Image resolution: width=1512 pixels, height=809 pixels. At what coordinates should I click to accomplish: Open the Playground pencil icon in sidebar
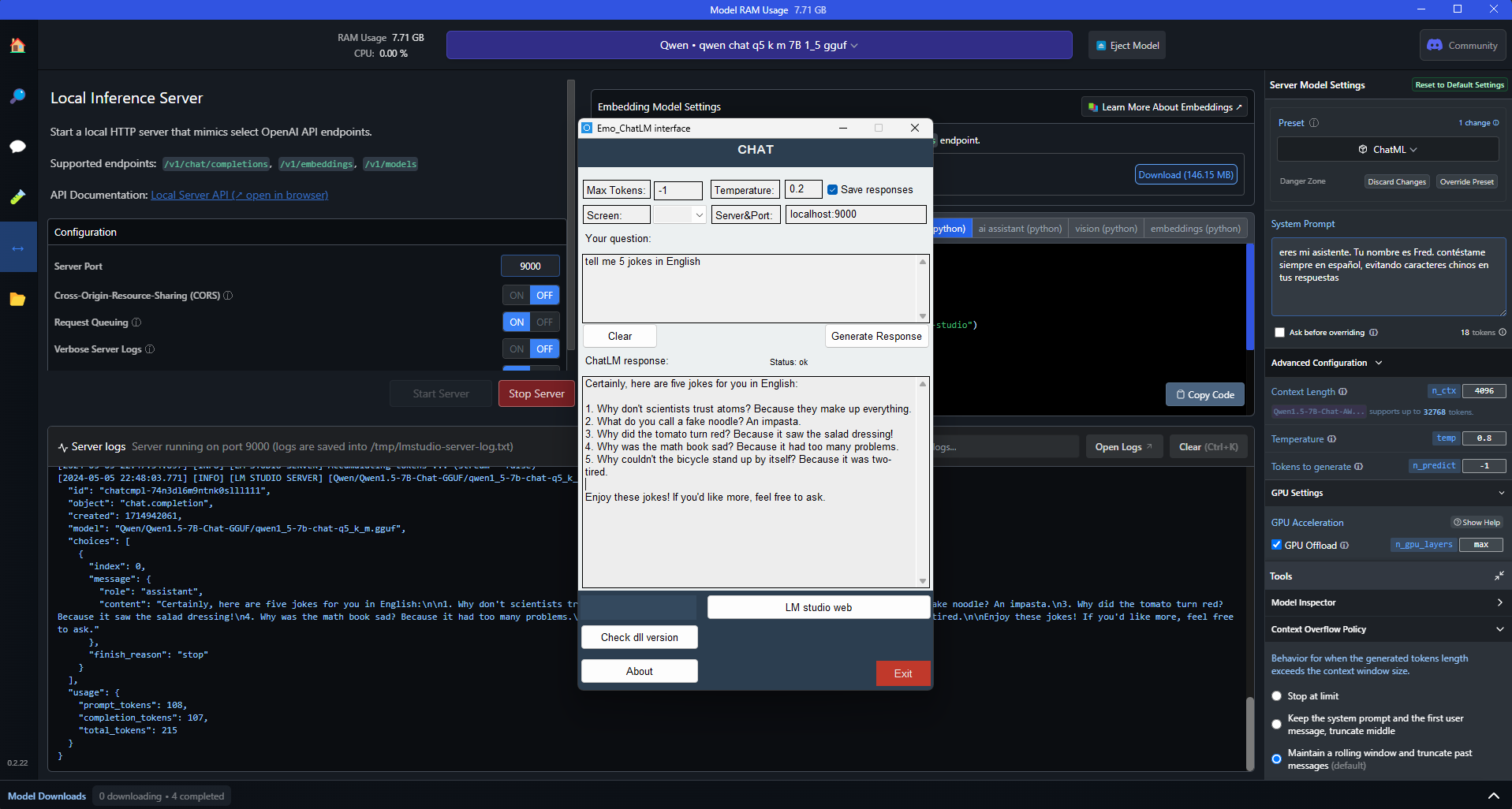[17, 197]
